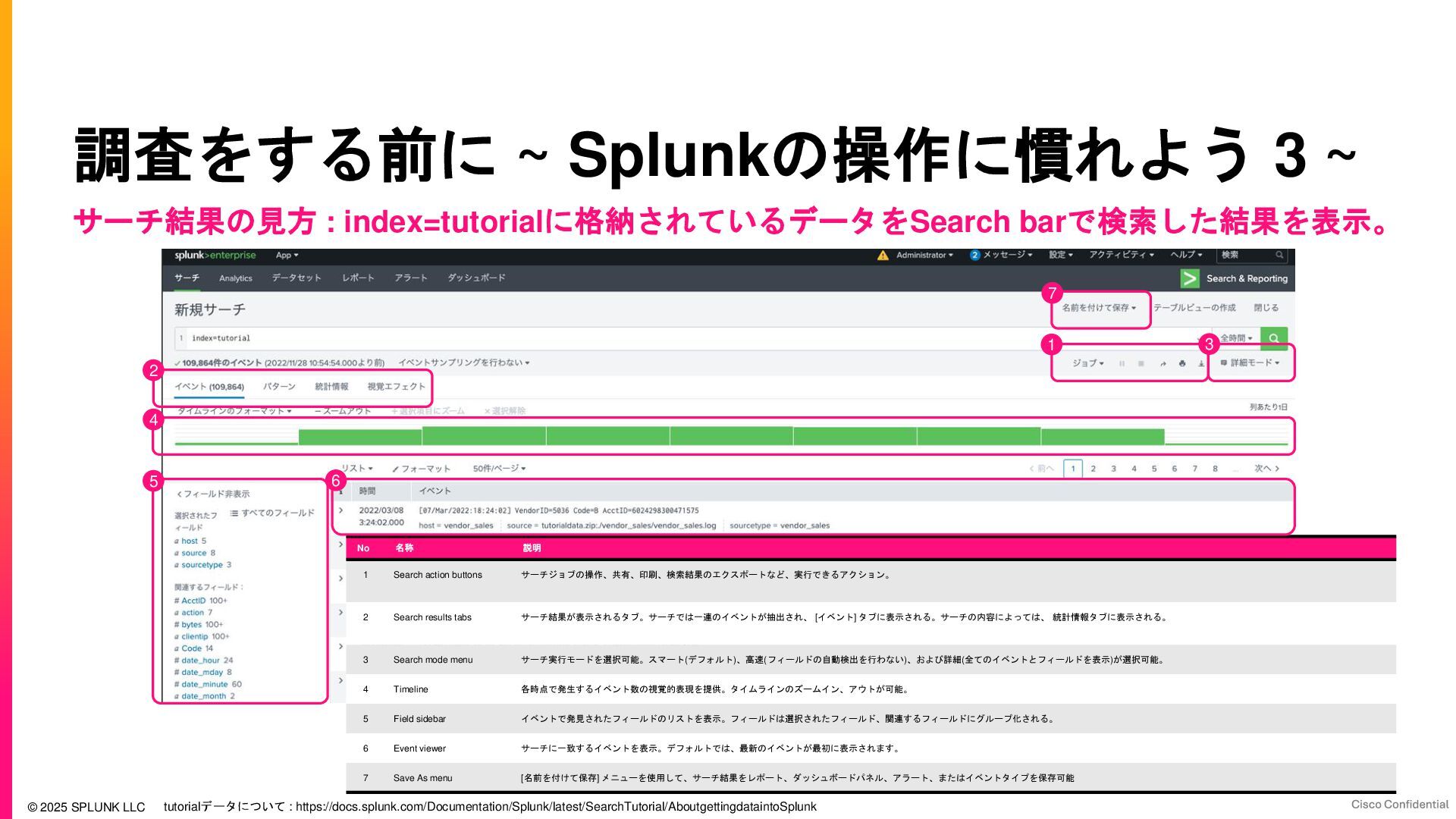Open the ダッシュボード navigation menu item
This screenshot has width=1456, height=819.
click(475, 278)
